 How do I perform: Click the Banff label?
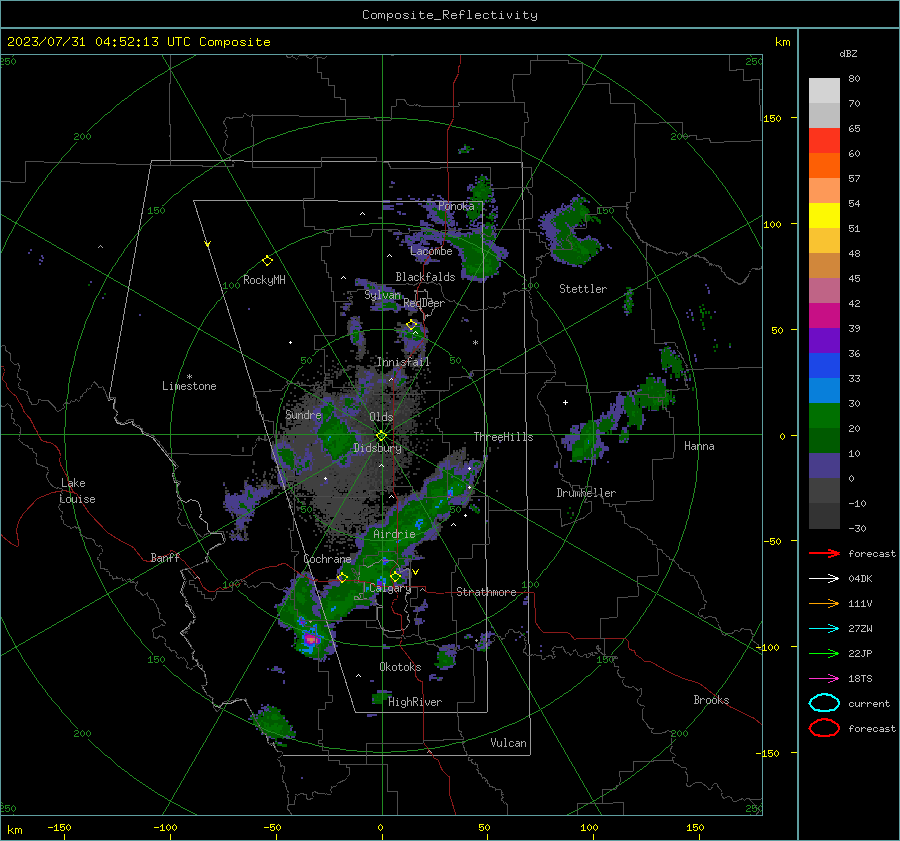tap(165, 557)
